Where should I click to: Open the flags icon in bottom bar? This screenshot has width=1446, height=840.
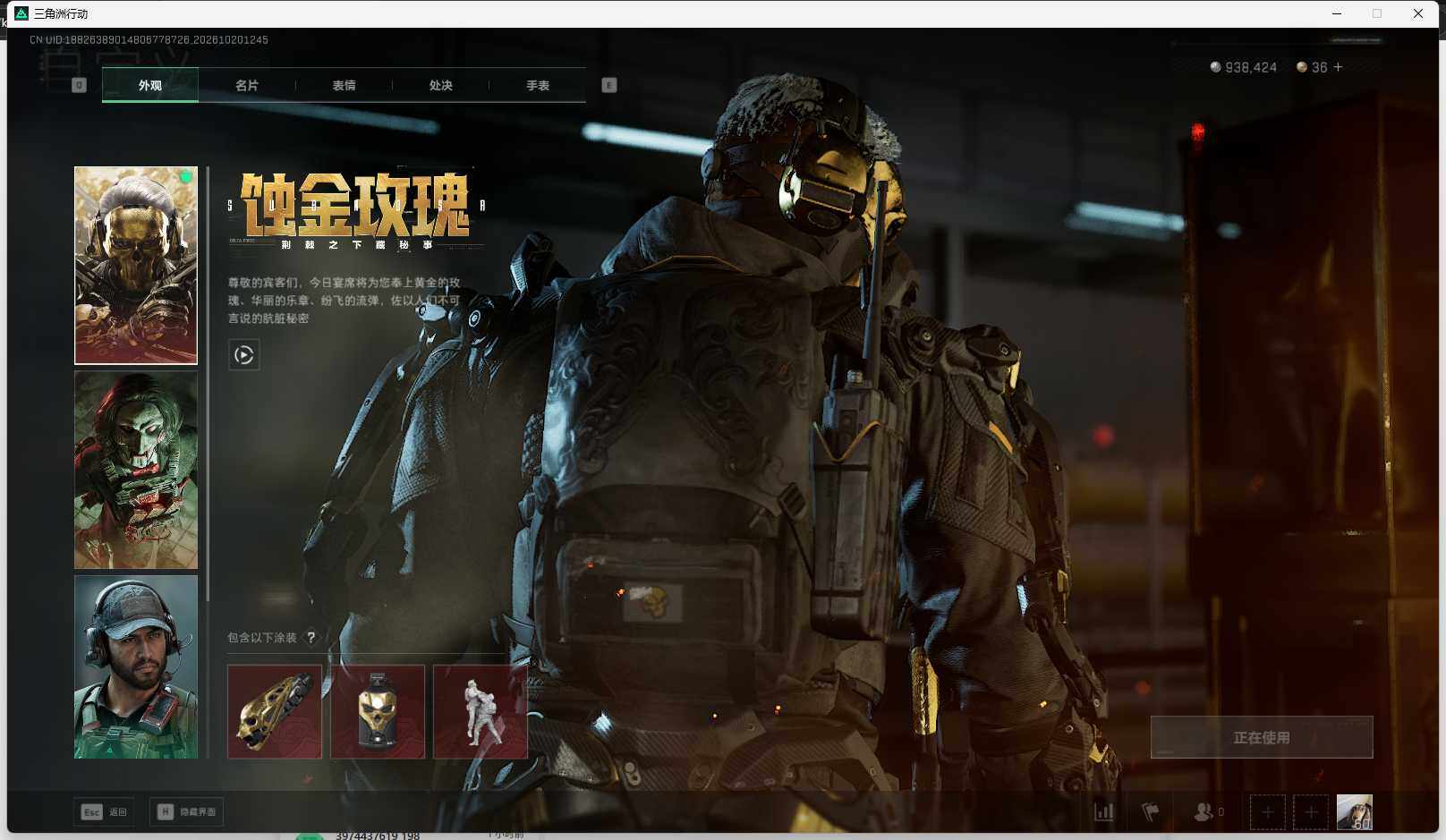(1151, 812)
